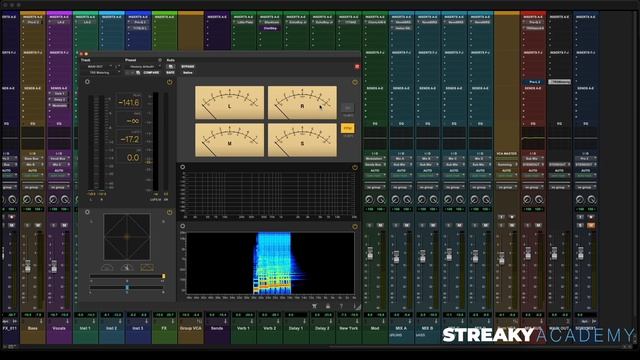Select the Group VCA track name
The height and width of the screenshot is (360, 640).
pos(191,328)
